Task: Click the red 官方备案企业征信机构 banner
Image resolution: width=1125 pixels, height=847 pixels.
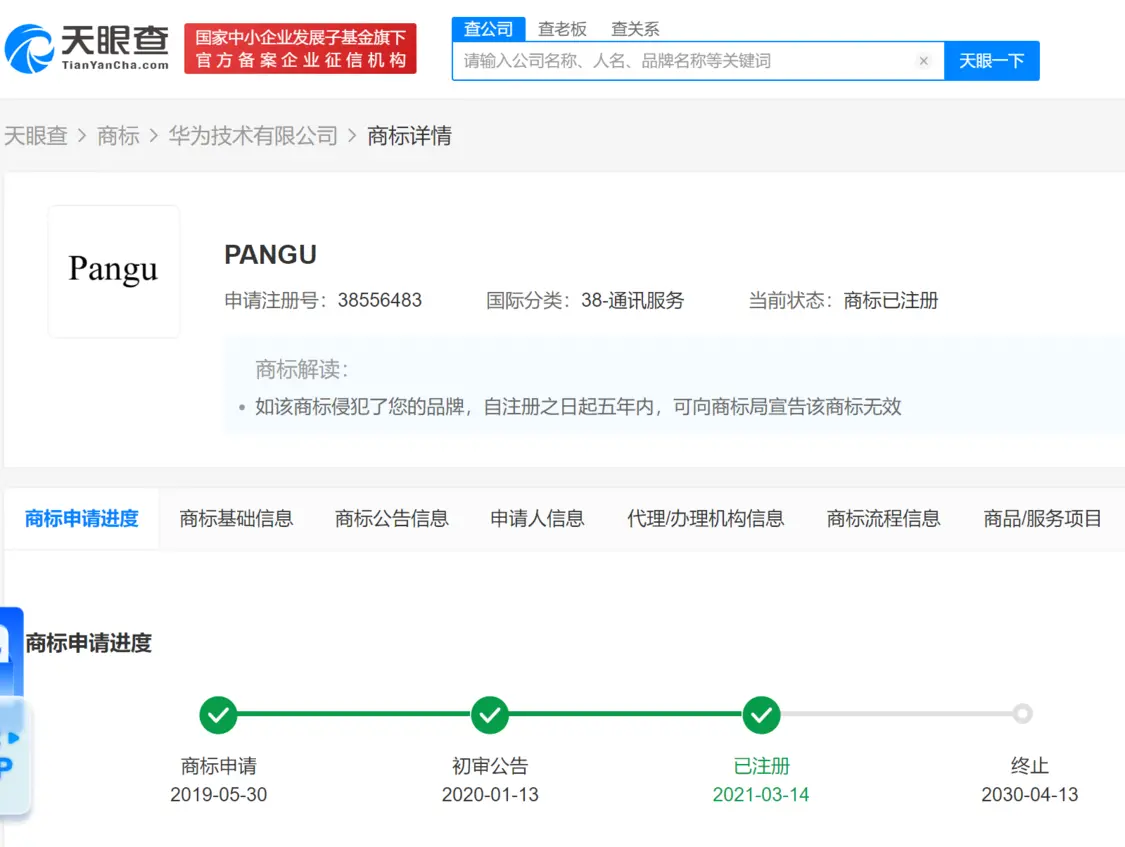Action: [300, 49]
